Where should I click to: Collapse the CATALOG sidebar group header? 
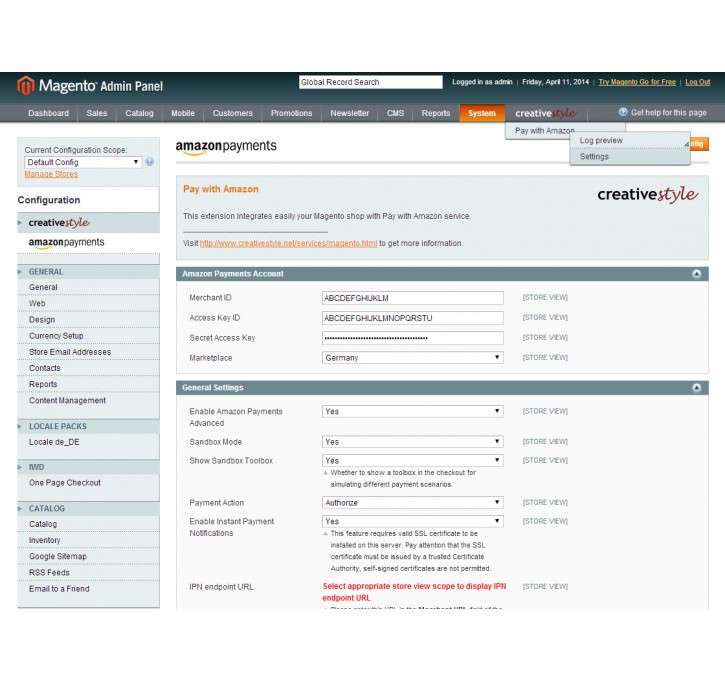pos(88,508)
